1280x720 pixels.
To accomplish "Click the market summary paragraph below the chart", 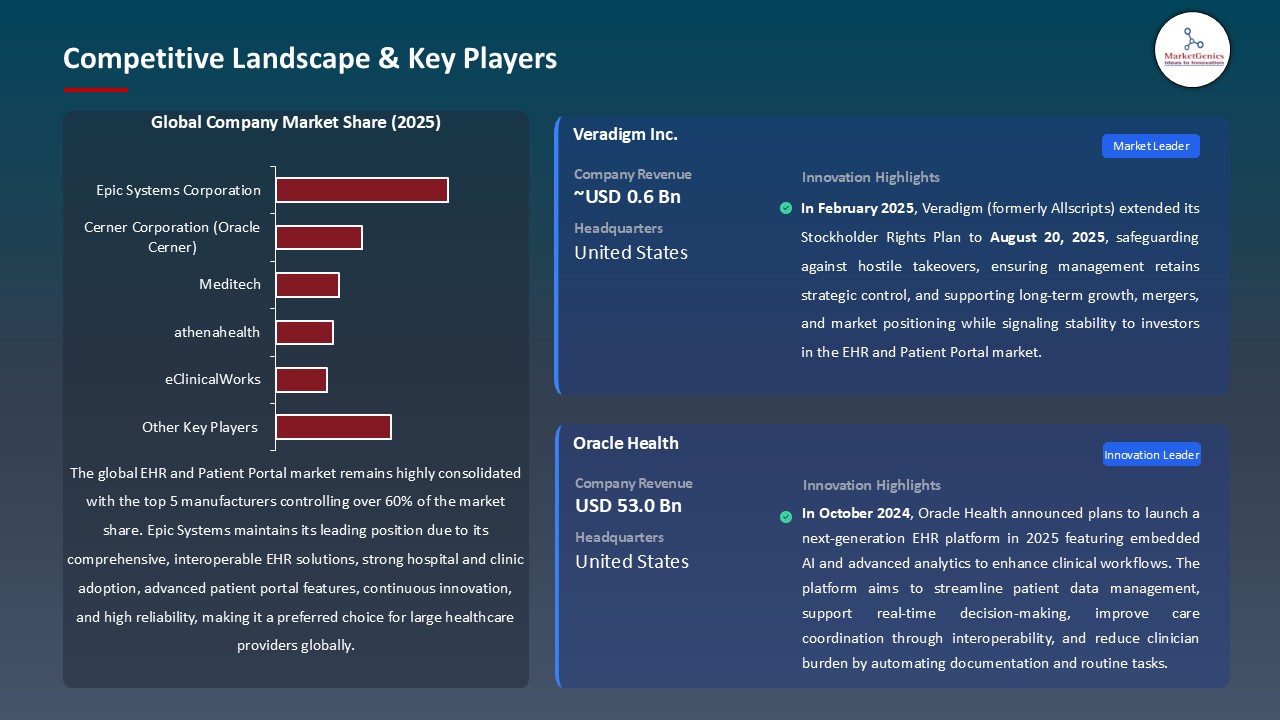I will [296, 559].
